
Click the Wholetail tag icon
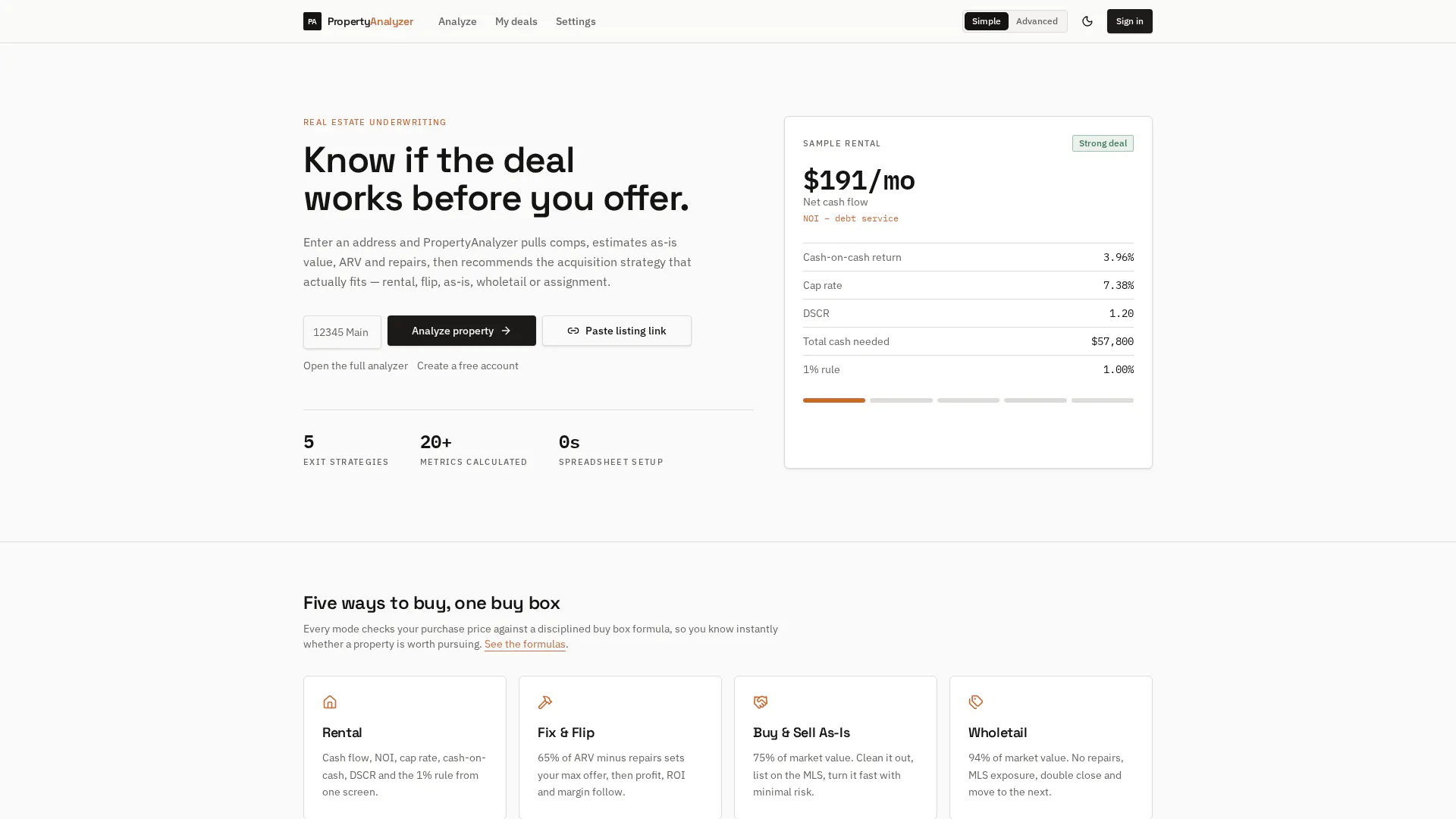point(975,702)
